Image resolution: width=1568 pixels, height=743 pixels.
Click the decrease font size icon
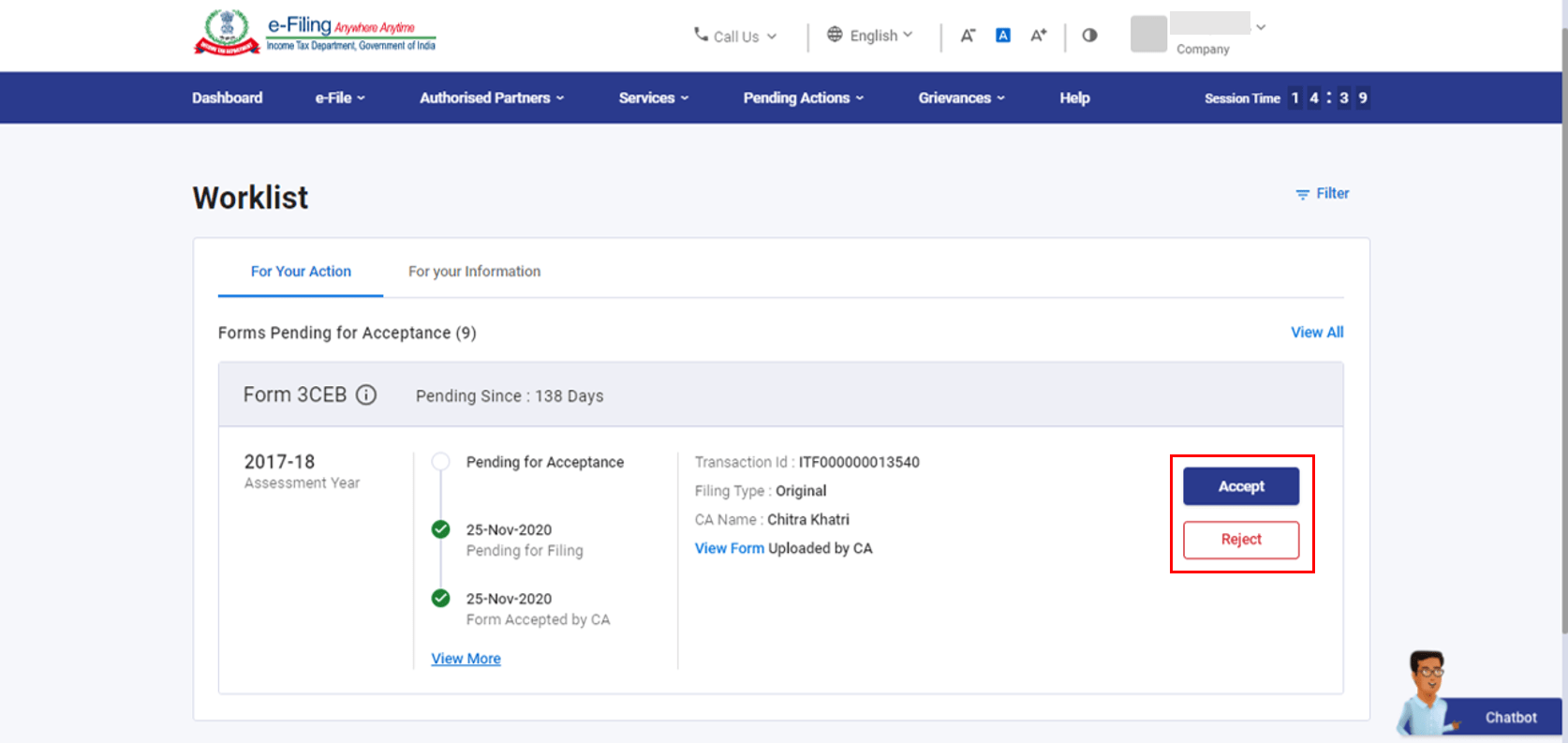point(968,36)
